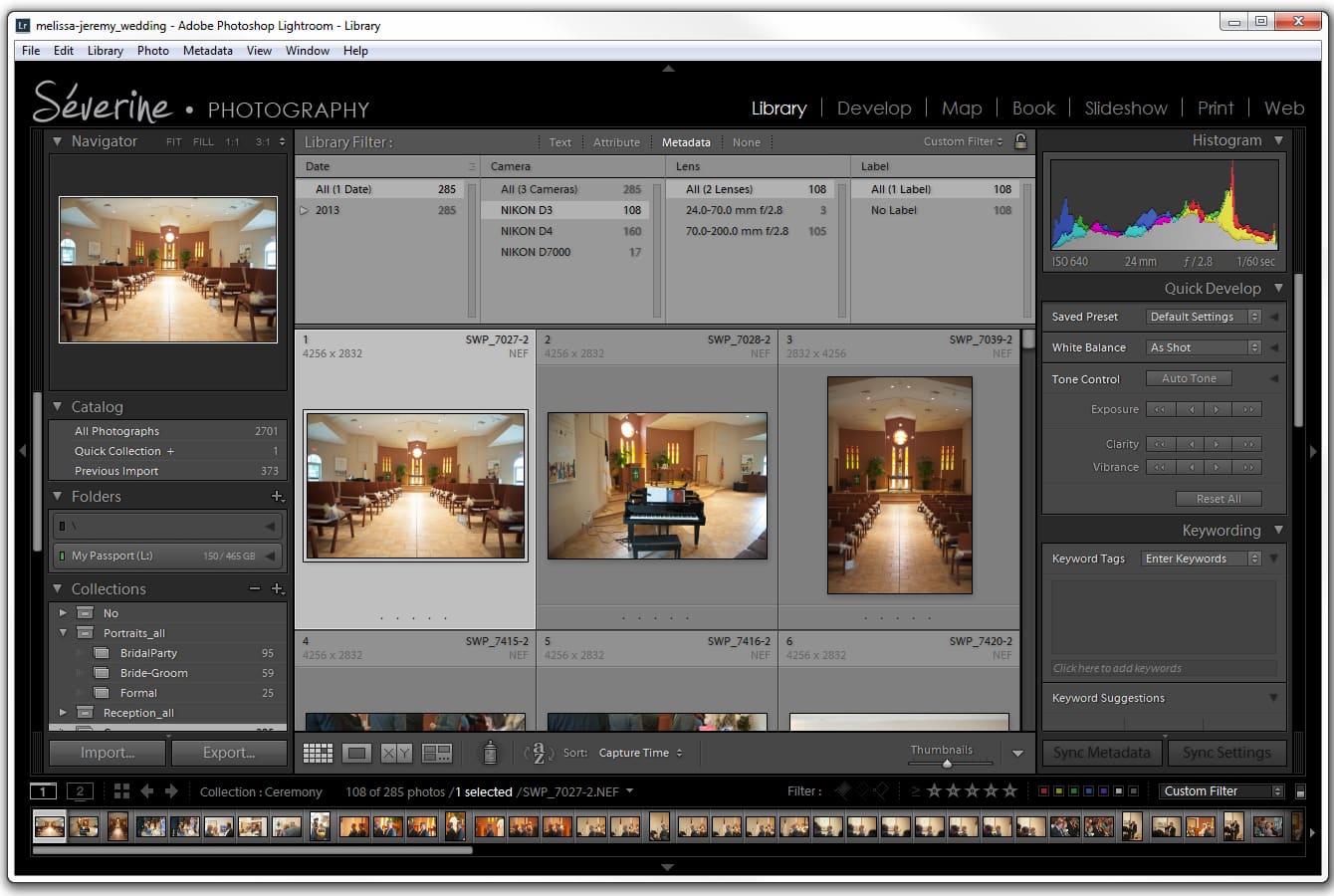Select the Grid view icon
The image size is (1334, 896).
point(318,753)
